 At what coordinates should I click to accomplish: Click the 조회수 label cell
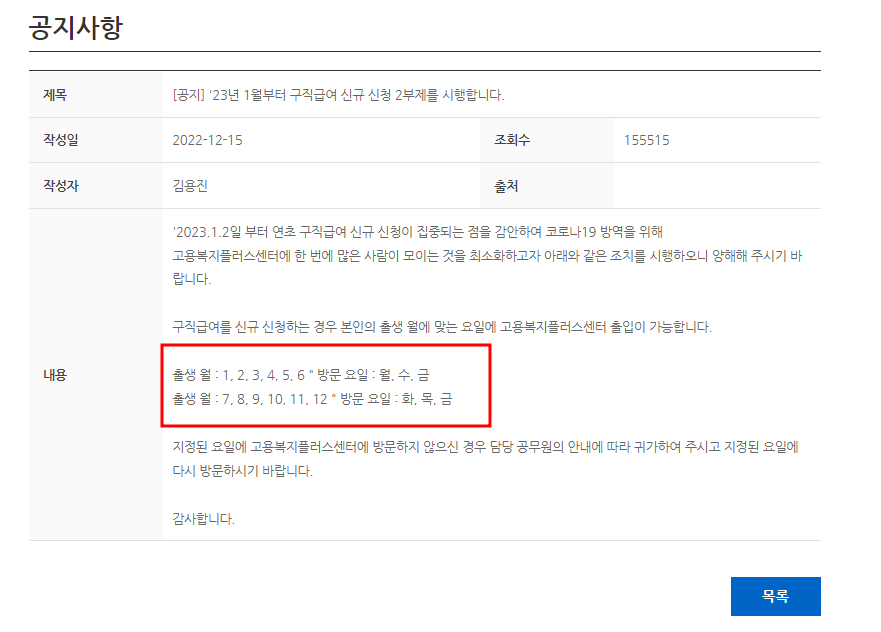point(547,140)
